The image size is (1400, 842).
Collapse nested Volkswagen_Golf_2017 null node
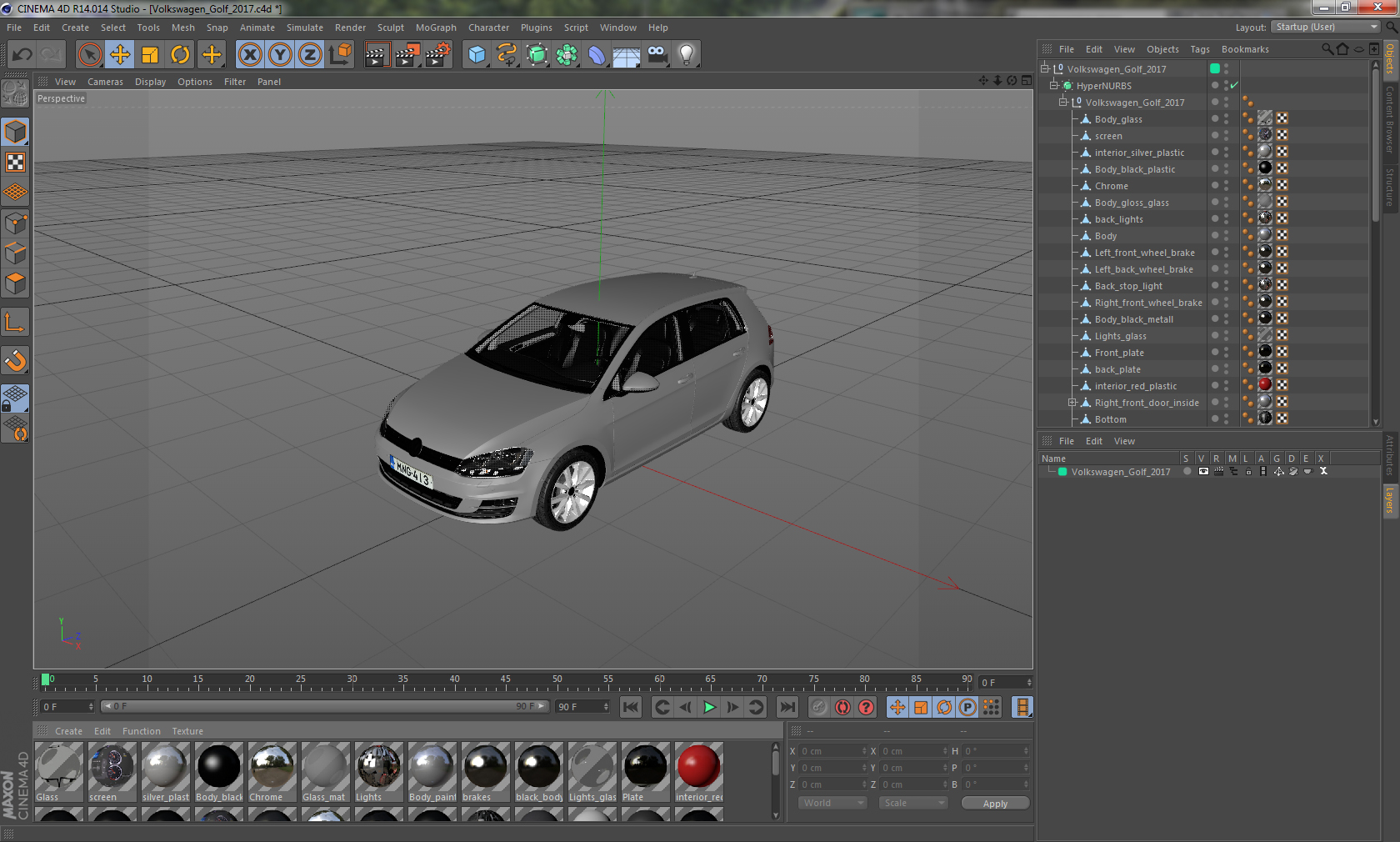pyautogui.click(x=1062, y=102)
